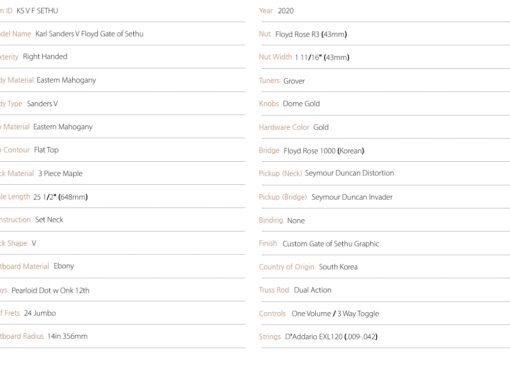Click the Ebony fretboard material value
Viewport: 510px width, 382px height.
(x=64, y=266)
